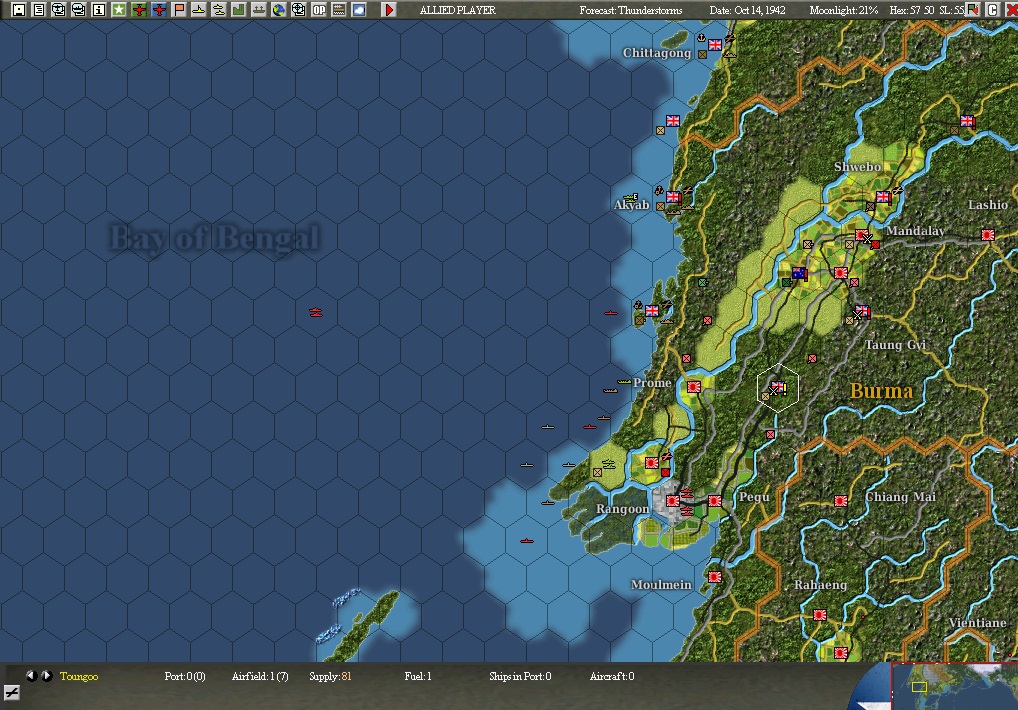
Task: Select the Japanese unit near Lashio
Action: coord(987,235)
